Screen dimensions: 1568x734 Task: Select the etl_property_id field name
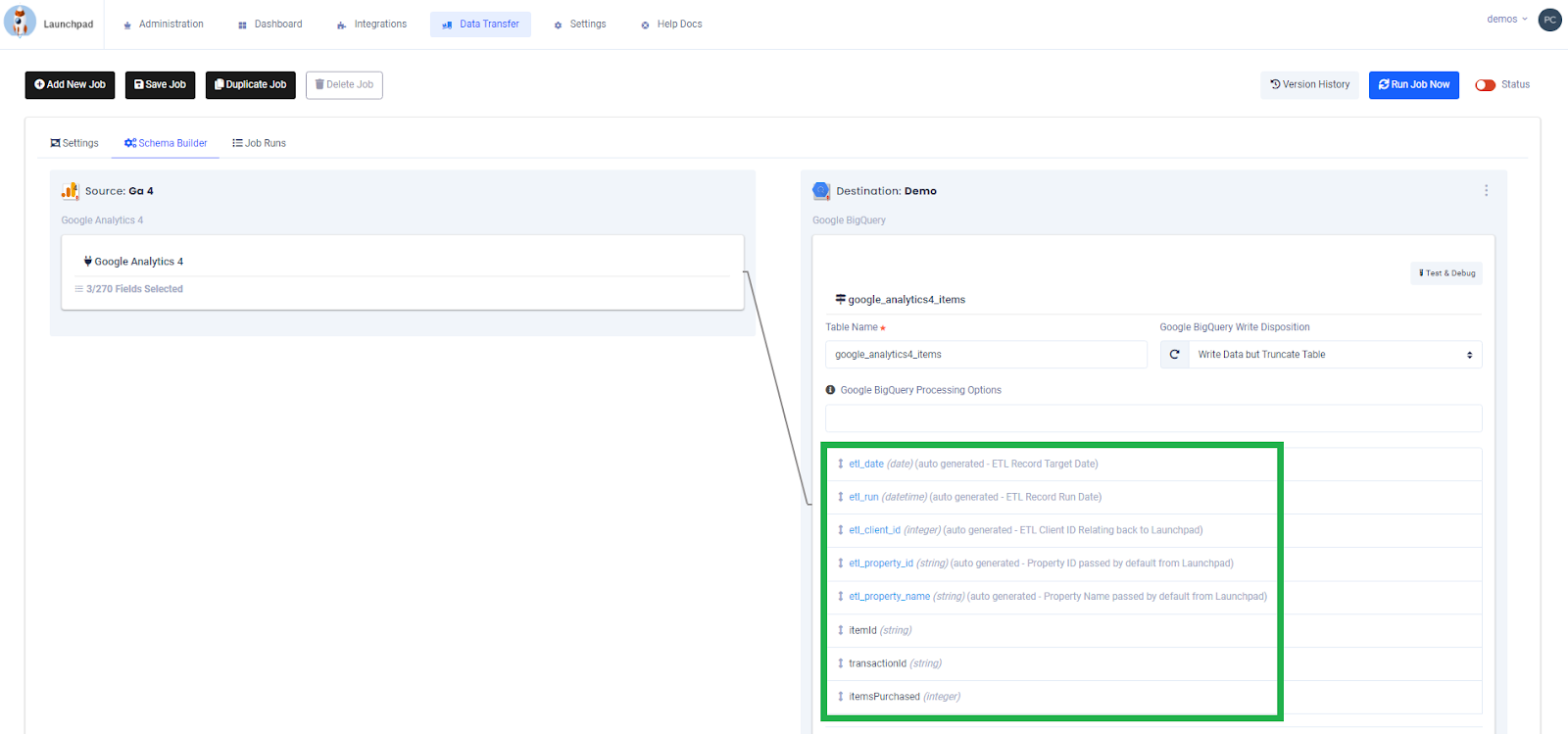pos(881,563)
